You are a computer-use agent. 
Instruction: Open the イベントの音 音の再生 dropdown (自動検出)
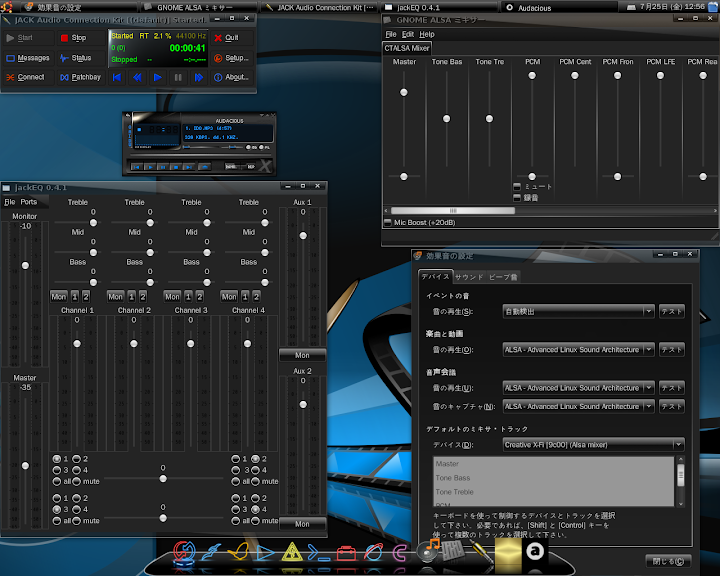[579, 311]
